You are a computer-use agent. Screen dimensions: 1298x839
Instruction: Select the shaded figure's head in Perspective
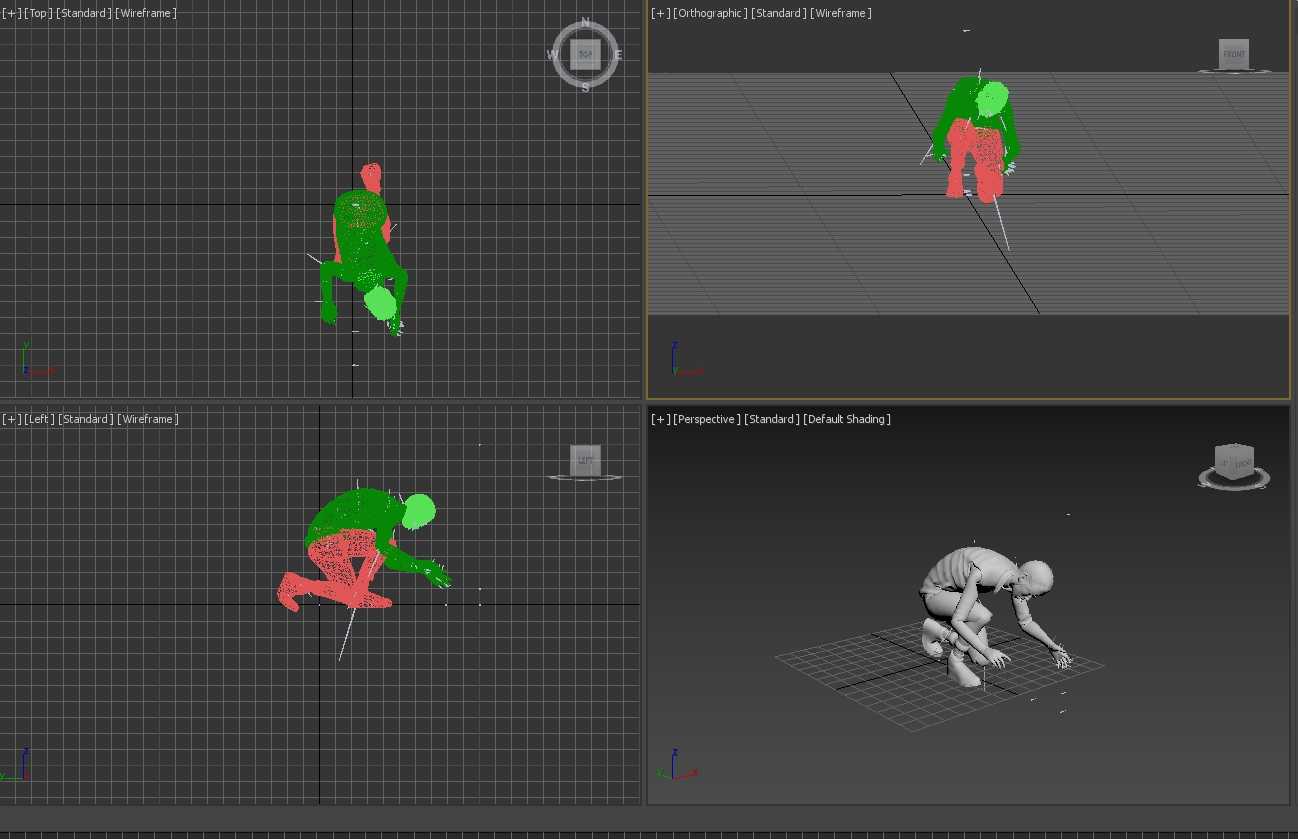tap(1035, 577)
